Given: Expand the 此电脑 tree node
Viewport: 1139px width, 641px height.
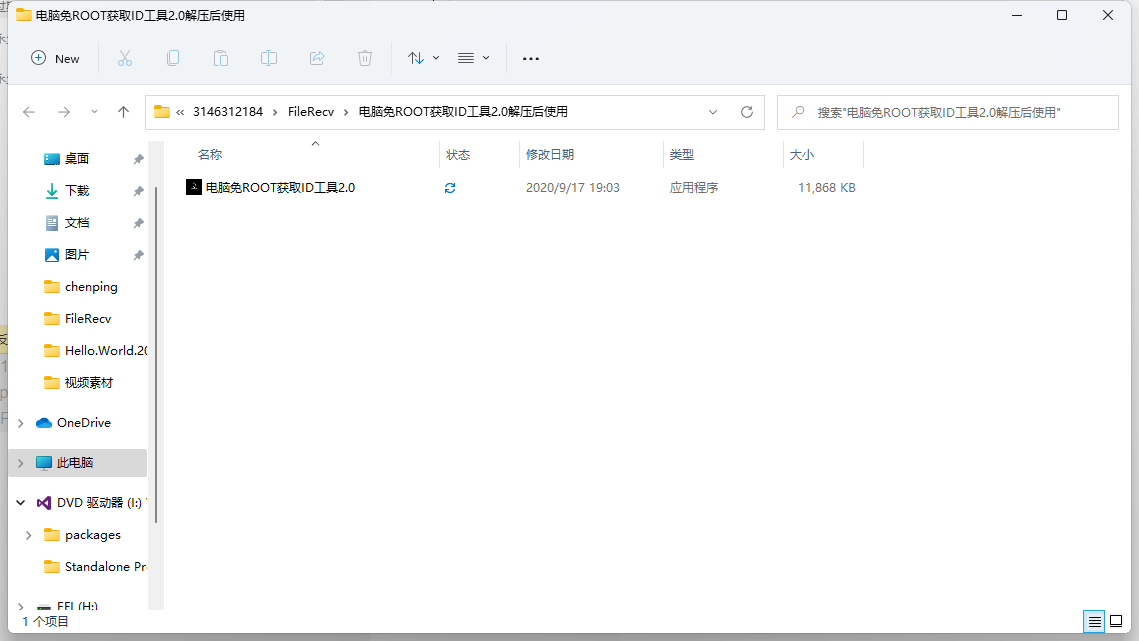Looking at the screenshot, I should pyautogui.click(x=20, y=463).
